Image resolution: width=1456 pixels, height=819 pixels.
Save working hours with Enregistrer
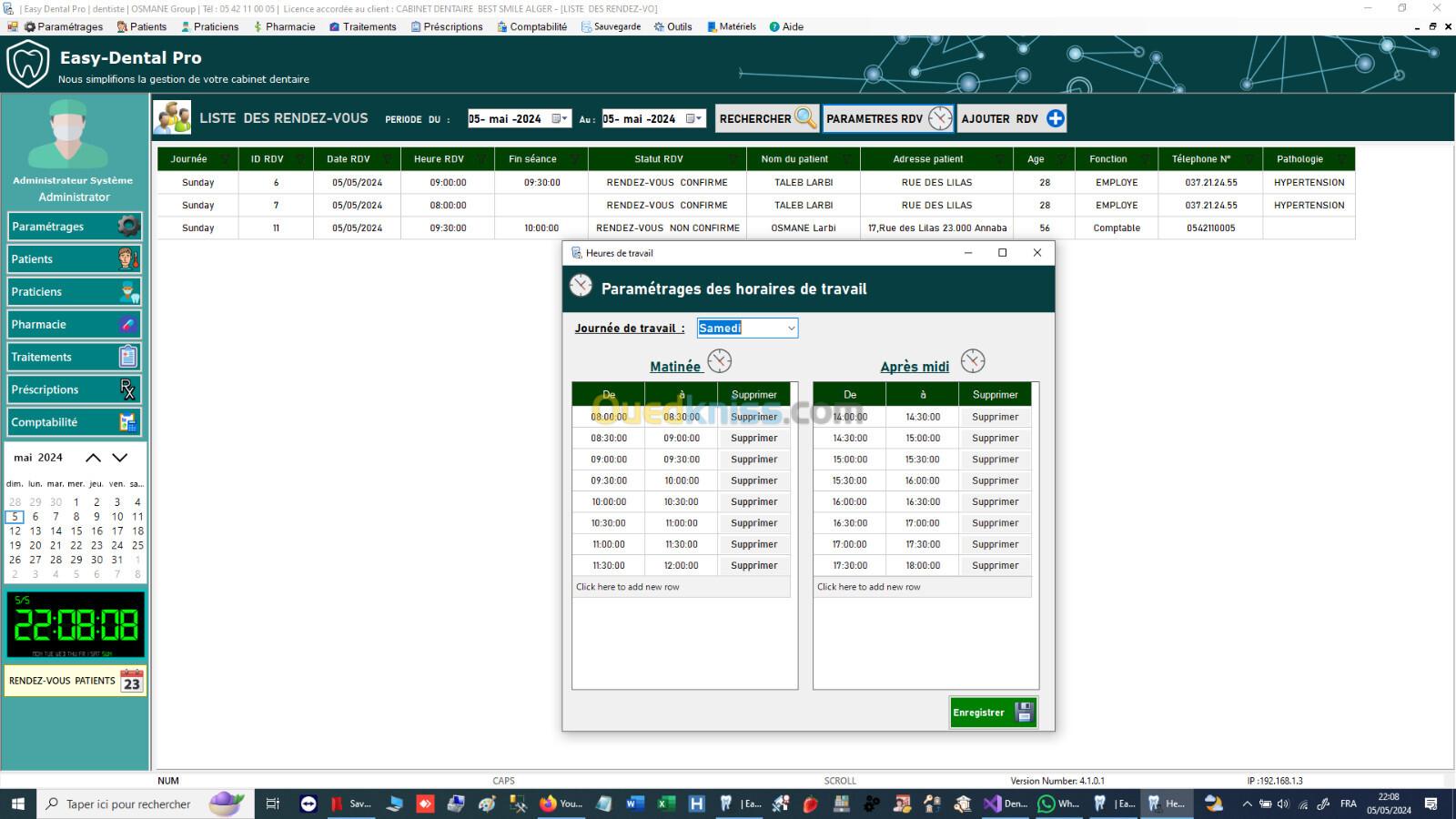tap(992, 713)
